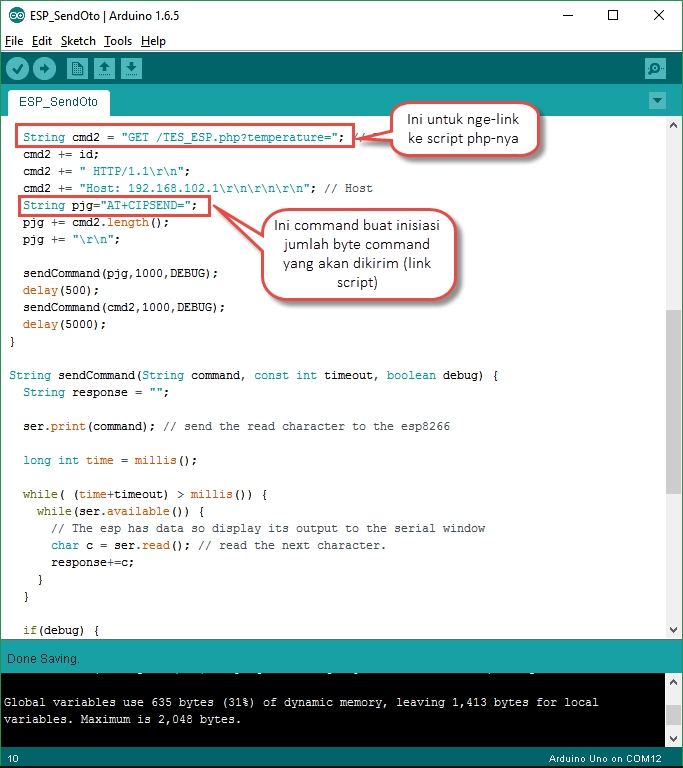This screenshot has width=683, height=768.
Task: Create a new sketch with New icon
Action: pyautogui.click(x=77, y=68)
